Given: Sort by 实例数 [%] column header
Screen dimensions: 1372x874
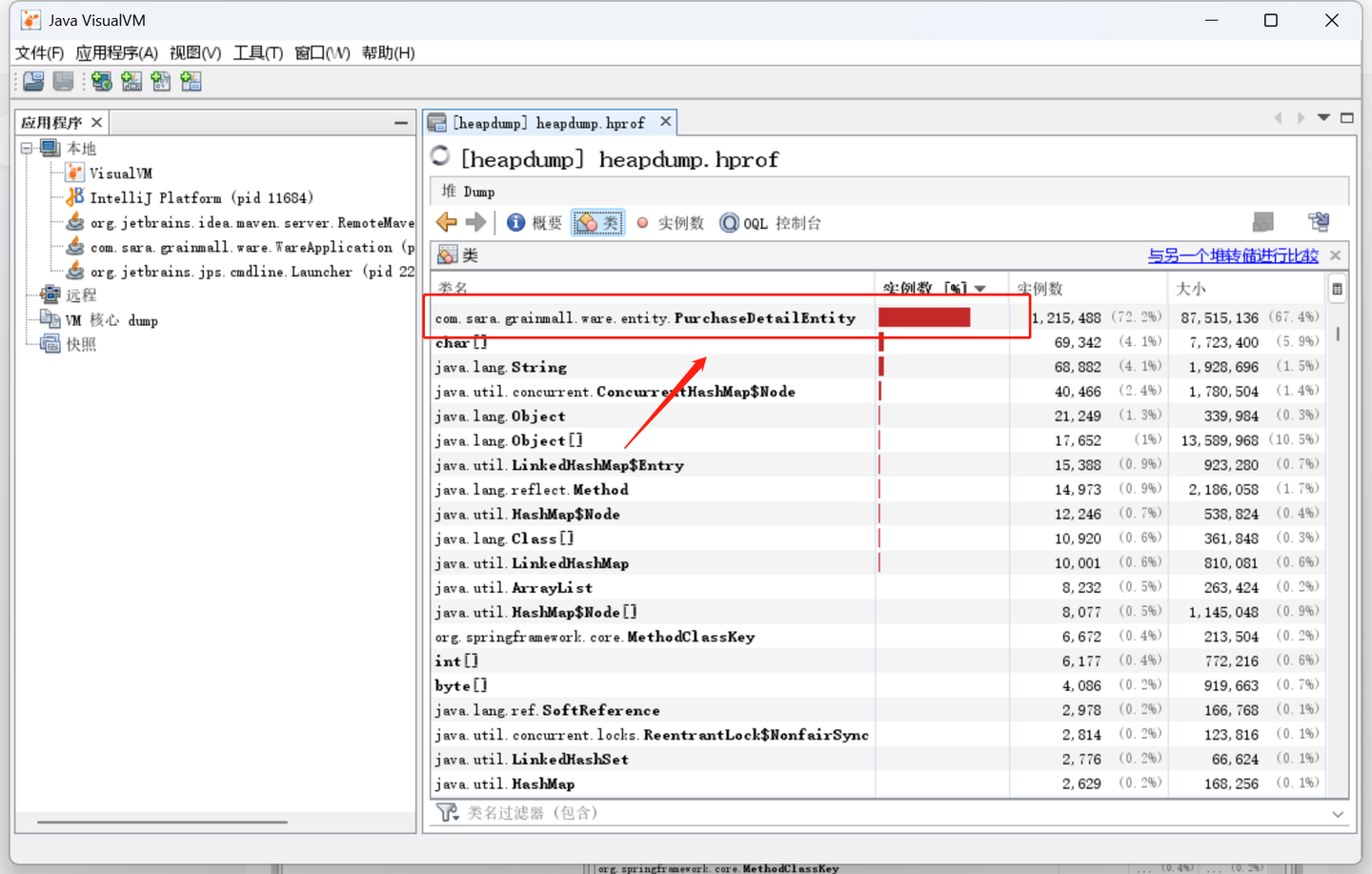Looking at the screenshot, I should (x=941, y=288).
